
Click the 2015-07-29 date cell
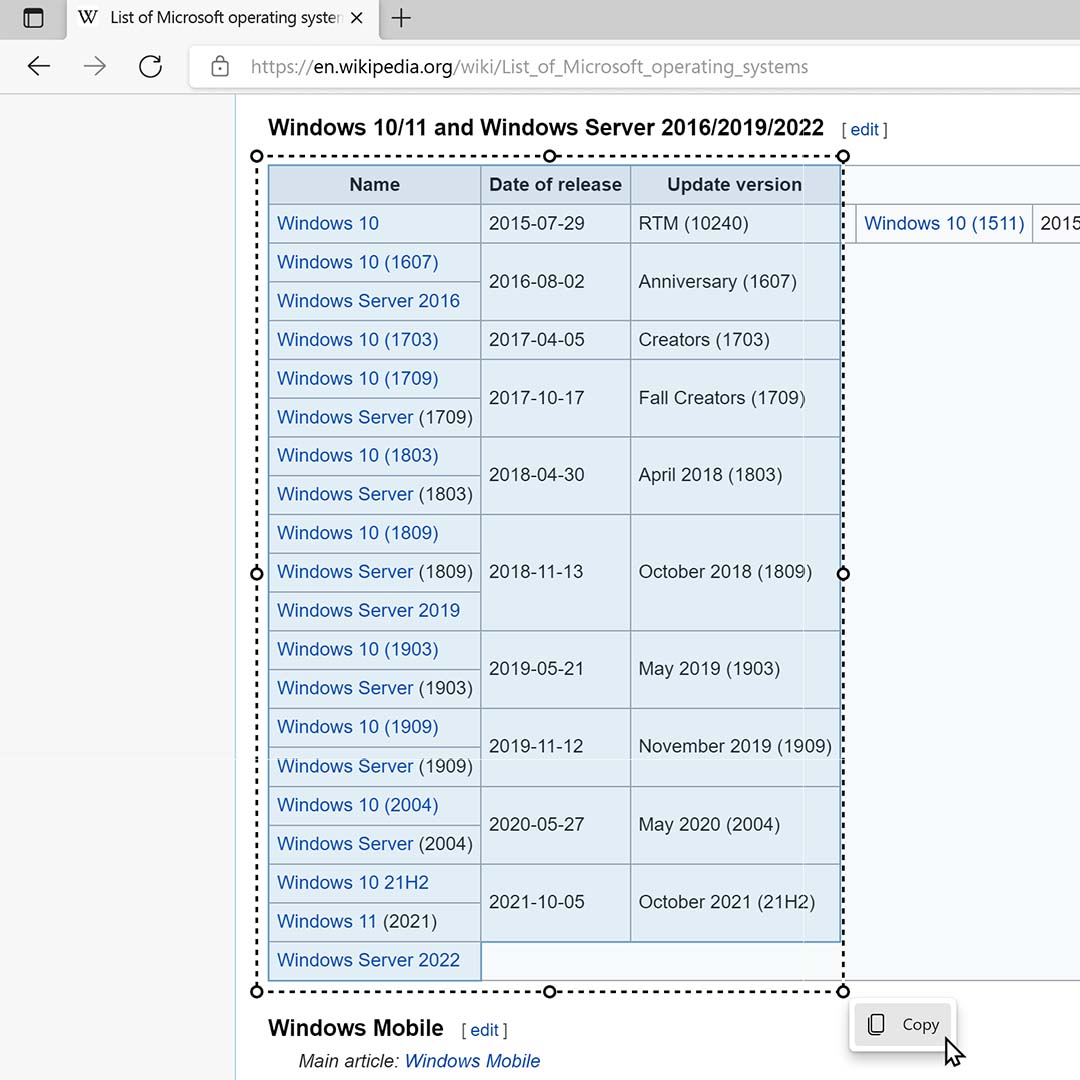[x=555, y=223]
